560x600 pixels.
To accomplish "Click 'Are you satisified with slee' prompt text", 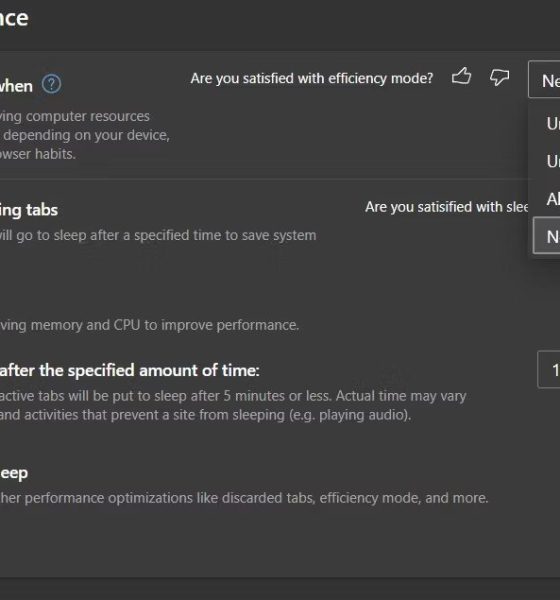I will [447, 207].
